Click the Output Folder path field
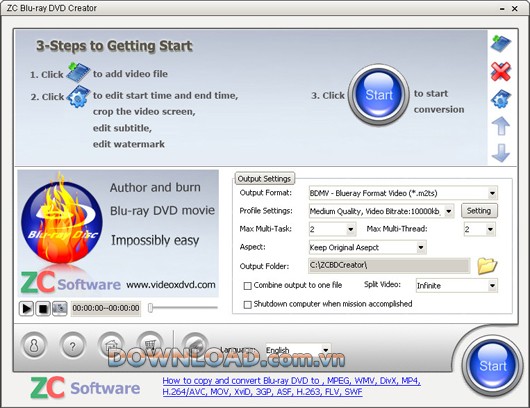Image resolution: width=530 pixels, height=408 pixels. tap(389, 265)
